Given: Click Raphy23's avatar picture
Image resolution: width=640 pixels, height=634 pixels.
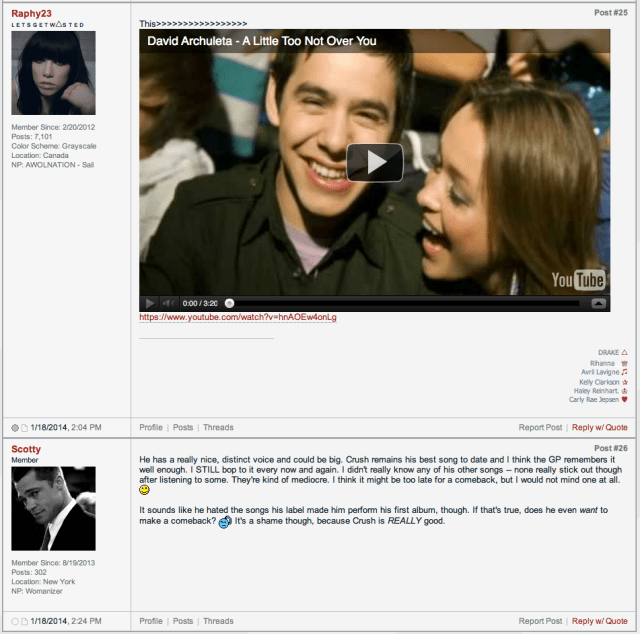Looking at the screenshot, I should coord(53,73).
